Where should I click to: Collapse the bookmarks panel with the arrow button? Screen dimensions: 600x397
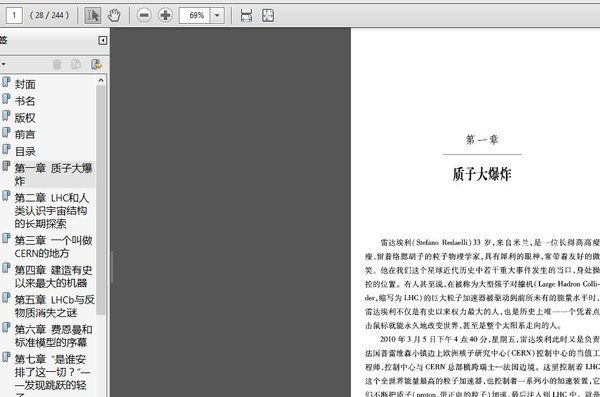tap(103, 41)
